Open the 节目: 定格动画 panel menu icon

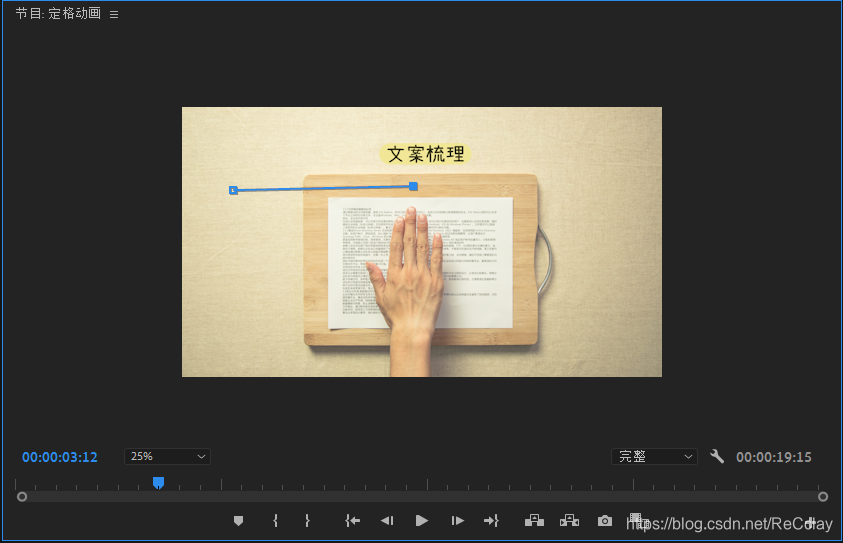point(114,15)
